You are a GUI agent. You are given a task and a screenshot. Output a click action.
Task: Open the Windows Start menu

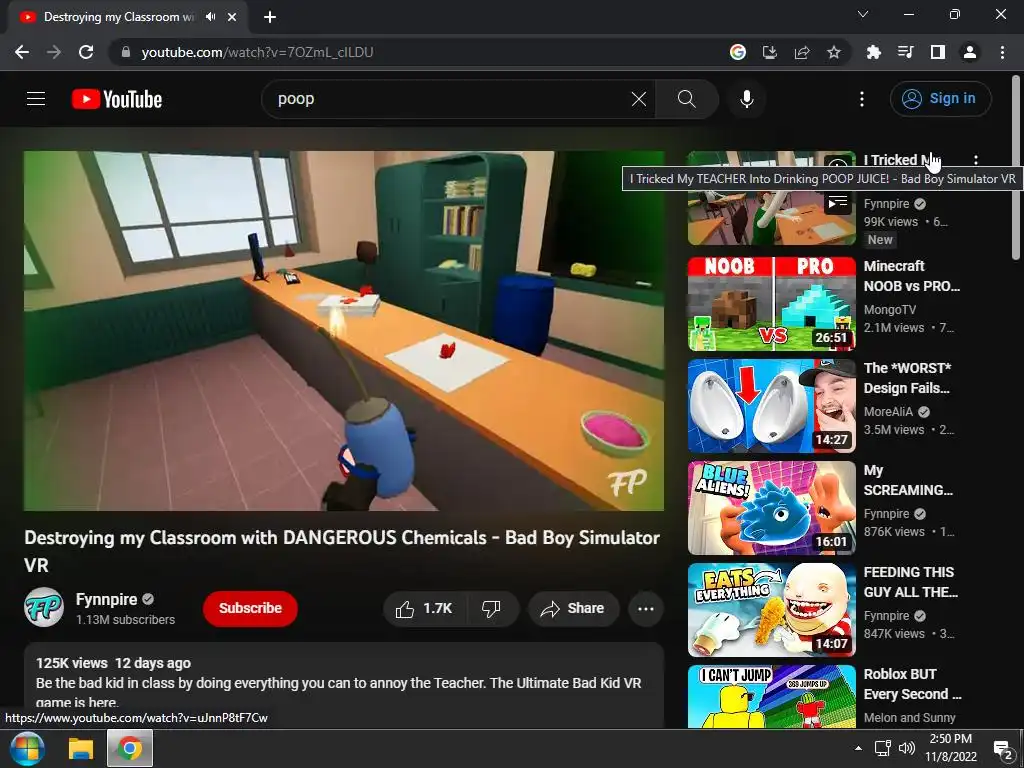(27, 748)
